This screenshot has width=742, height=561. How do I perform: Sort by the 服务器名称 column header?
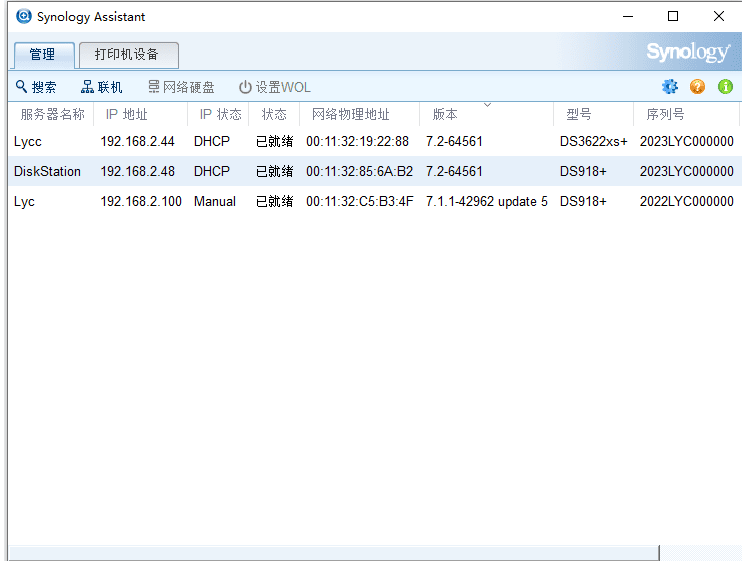(x=52, y=114)
